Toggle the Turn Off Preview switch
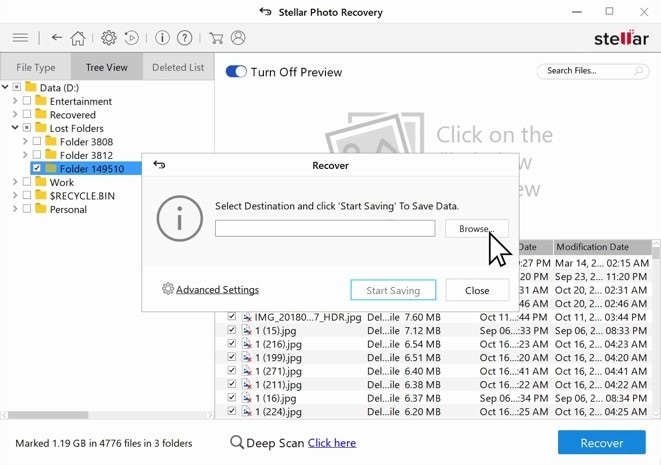 pyautogui.click(x=236, y=72)
